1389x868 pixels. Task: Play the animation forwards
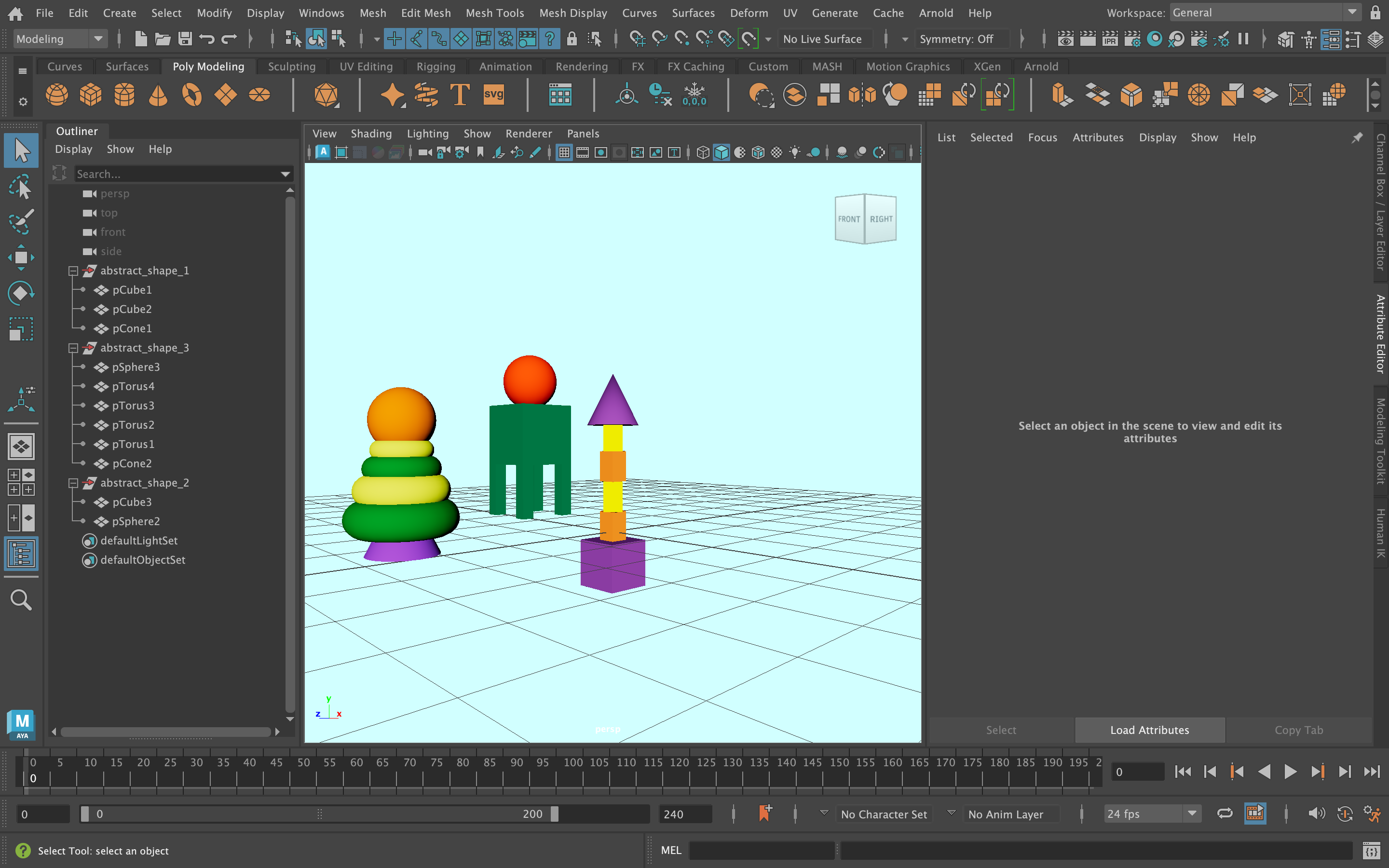point(1290,772)
